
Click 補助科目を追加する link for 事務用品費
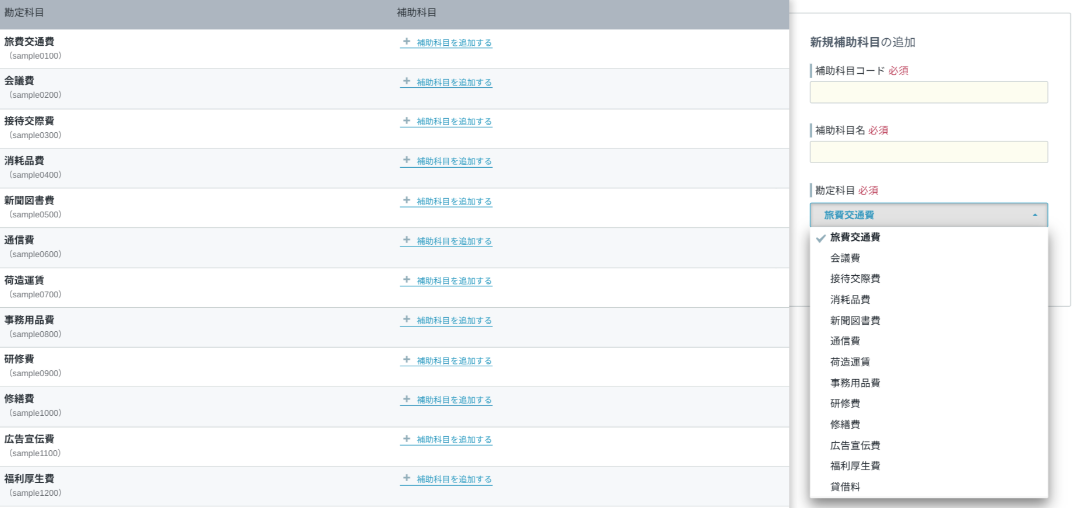tap(446, 321)
